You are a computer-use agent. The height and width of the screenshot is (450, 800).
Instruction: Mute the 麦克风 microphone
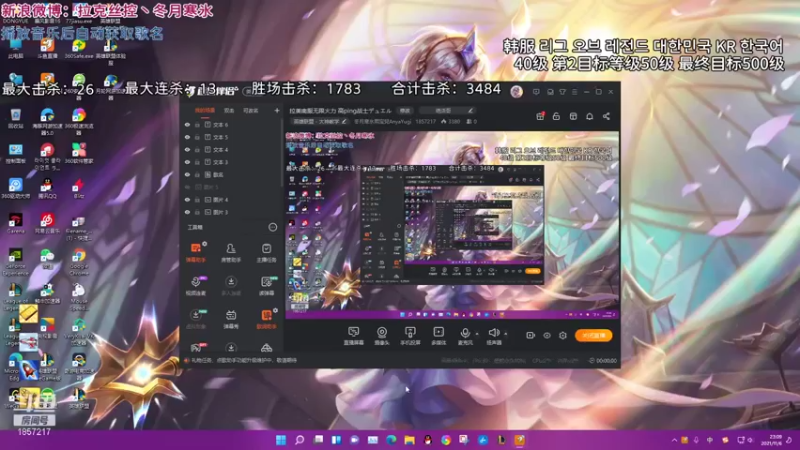tap(465, 336)
